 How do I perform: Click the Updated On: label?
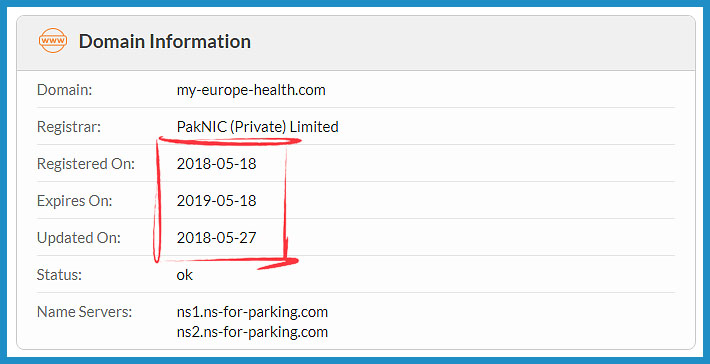[79, 238]
